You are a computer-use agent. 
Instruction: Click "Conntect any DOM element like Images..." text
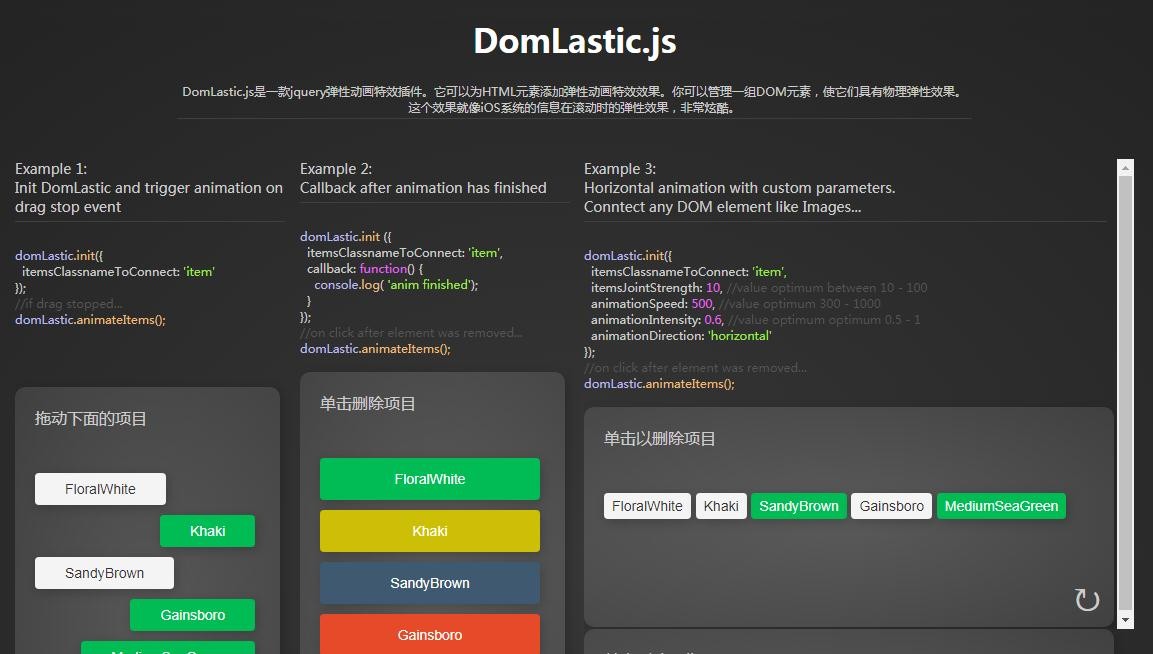tap(722, 207)
